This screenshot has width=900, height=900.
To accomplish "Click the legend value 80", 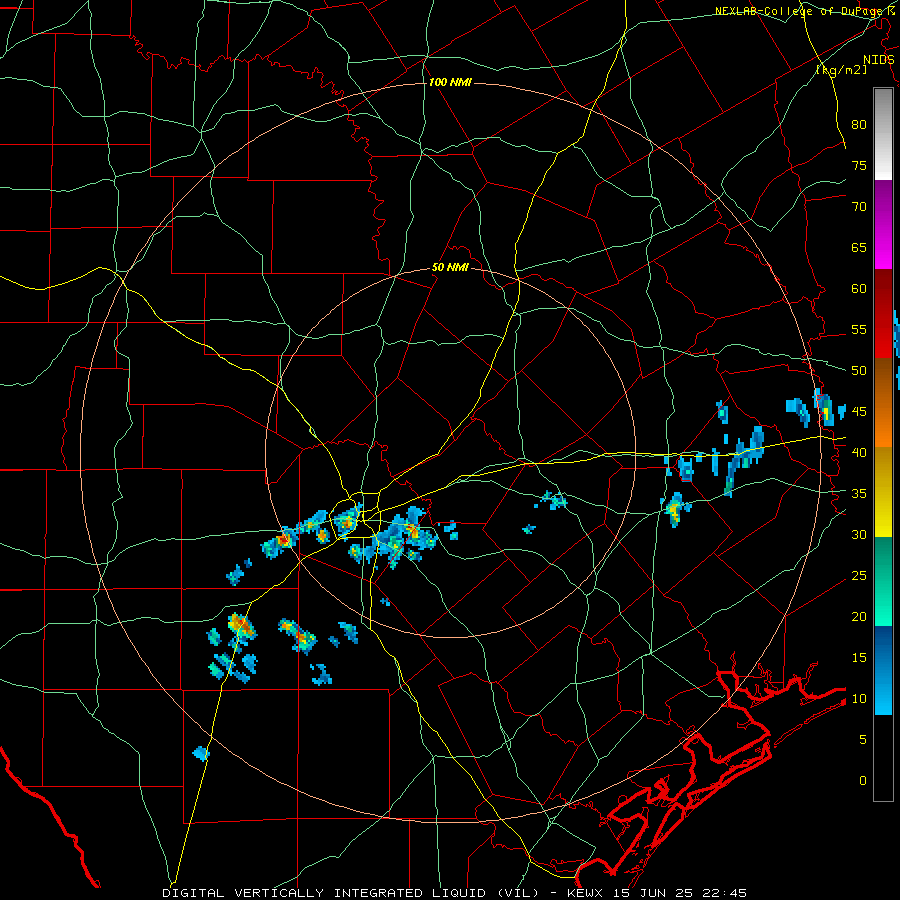I will (859, 125).
